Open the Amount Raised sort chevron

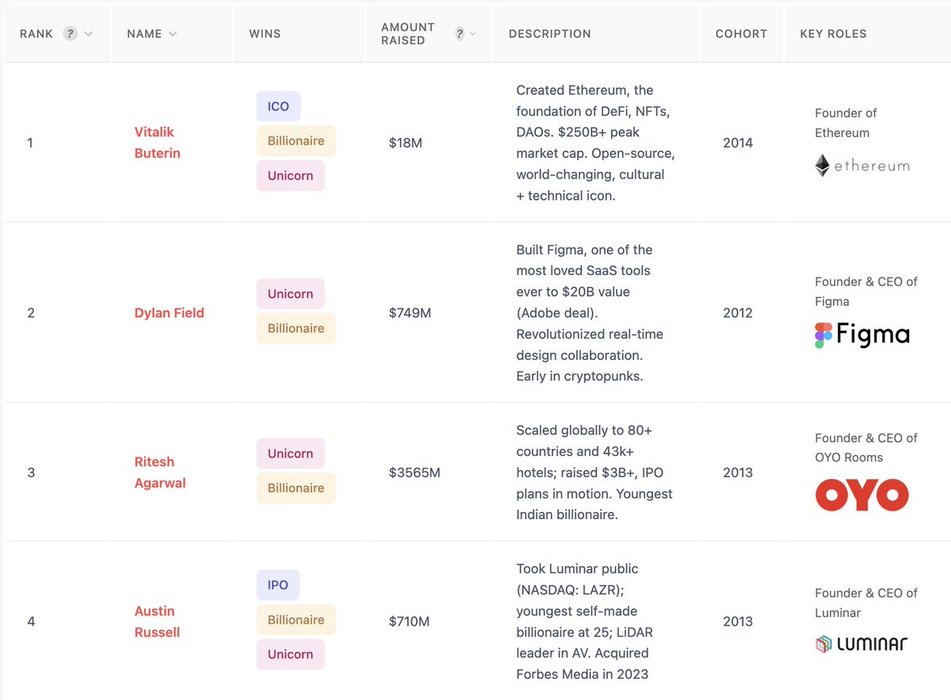coord(473,34)
